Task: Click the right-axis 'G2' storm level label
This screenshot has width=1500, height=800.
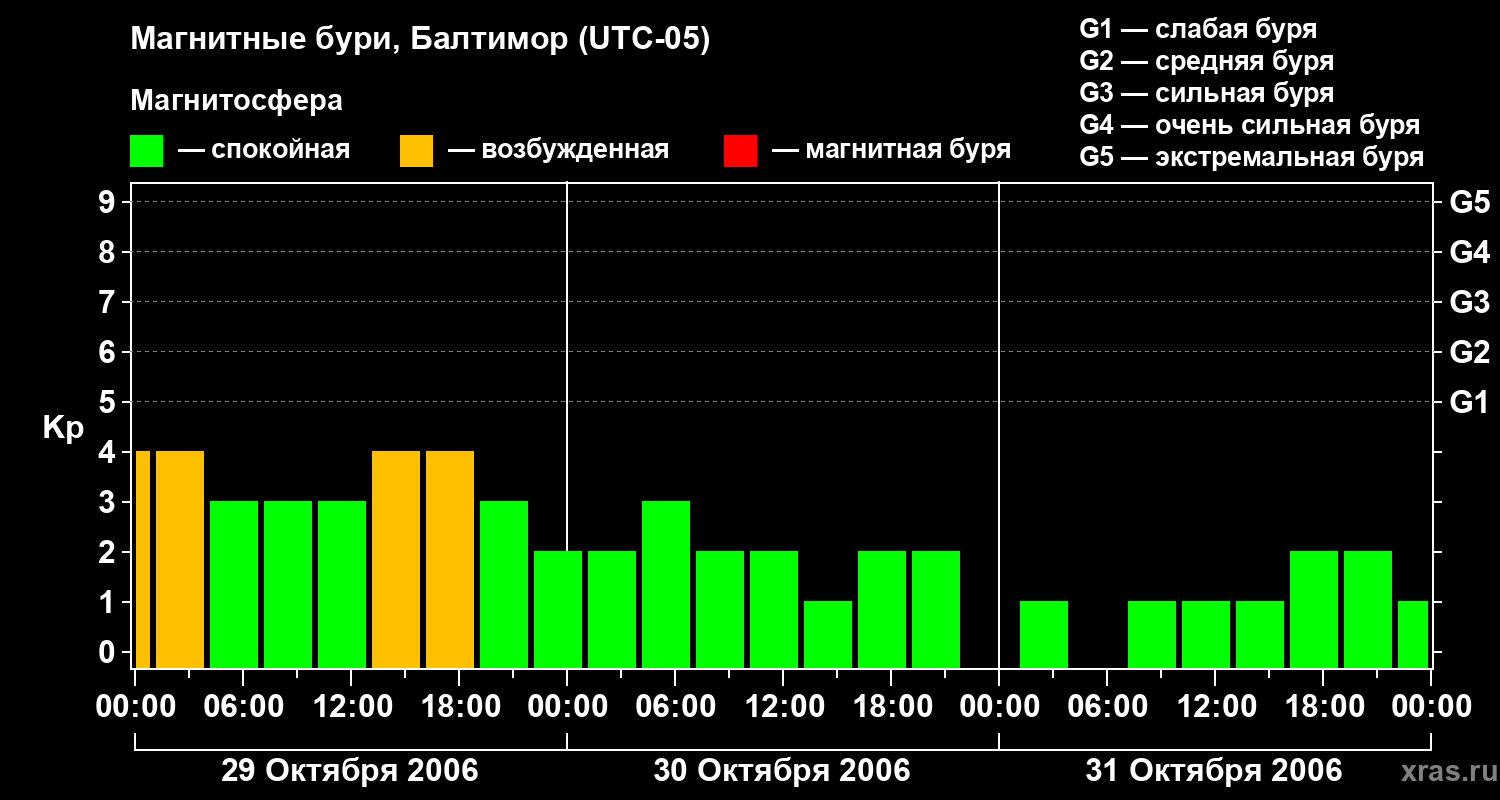Action: point(1469,352)
